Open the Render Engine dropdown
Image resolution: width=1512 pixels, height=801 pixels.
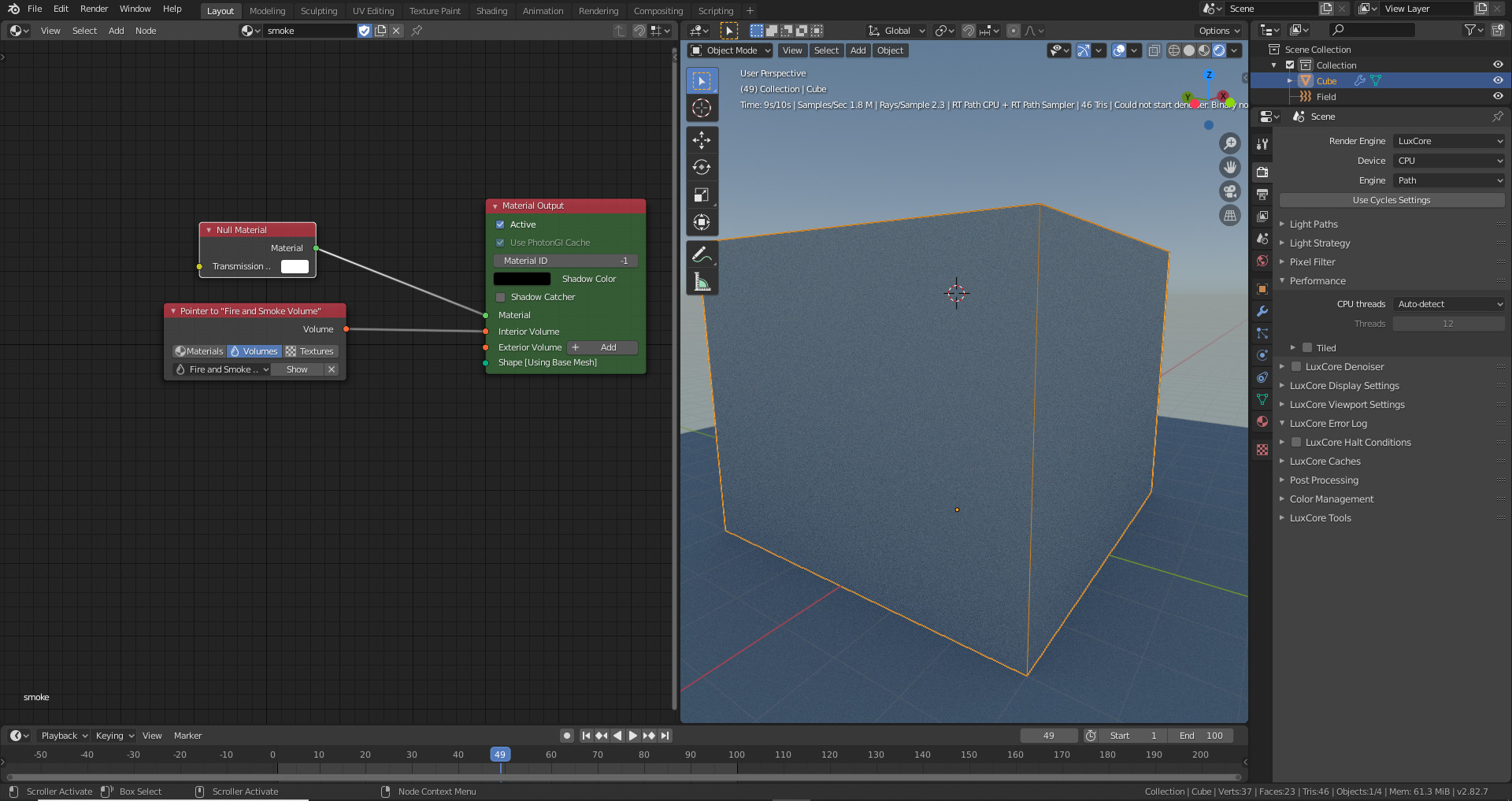click(1448, 141)
